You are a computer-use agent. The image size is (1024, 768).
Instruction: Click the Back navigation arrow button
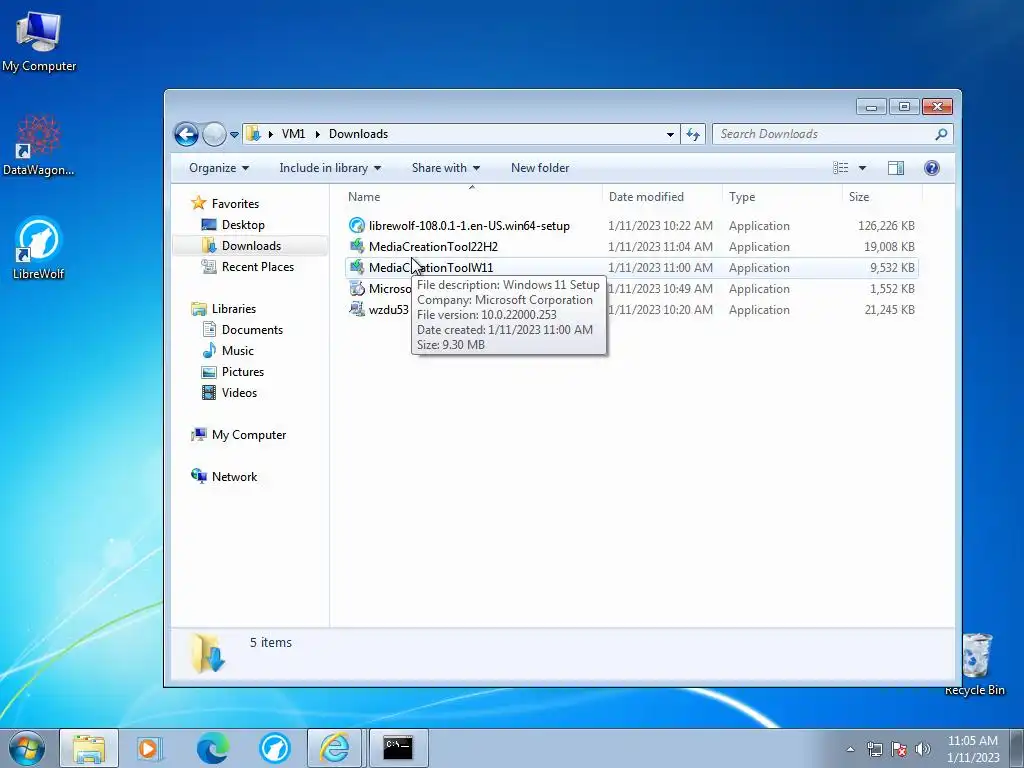click(186, 135)
